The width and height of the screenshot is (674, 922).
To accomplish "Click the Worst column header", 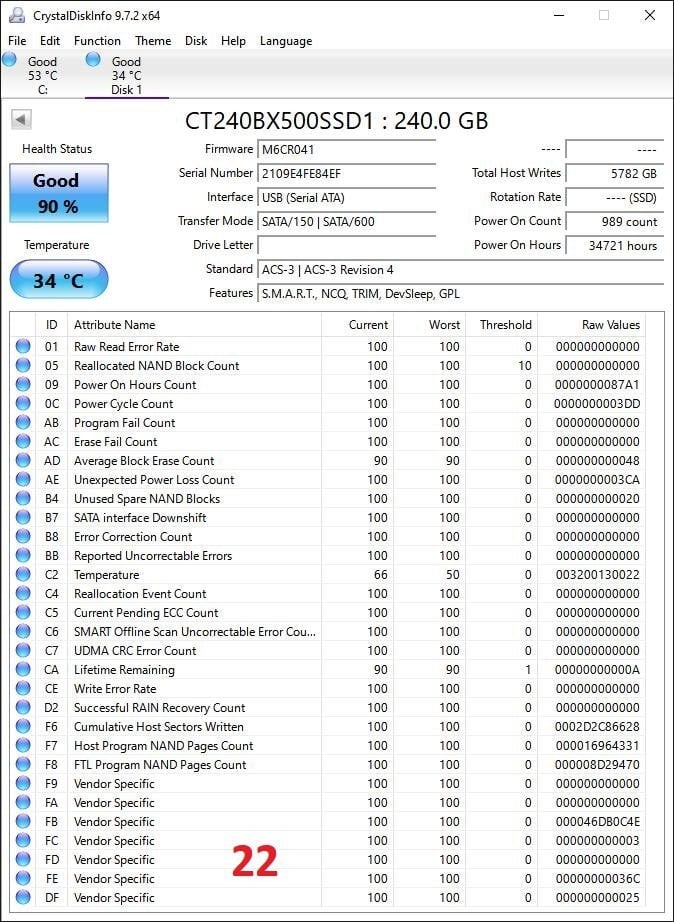I will click(x=430, y=325).
